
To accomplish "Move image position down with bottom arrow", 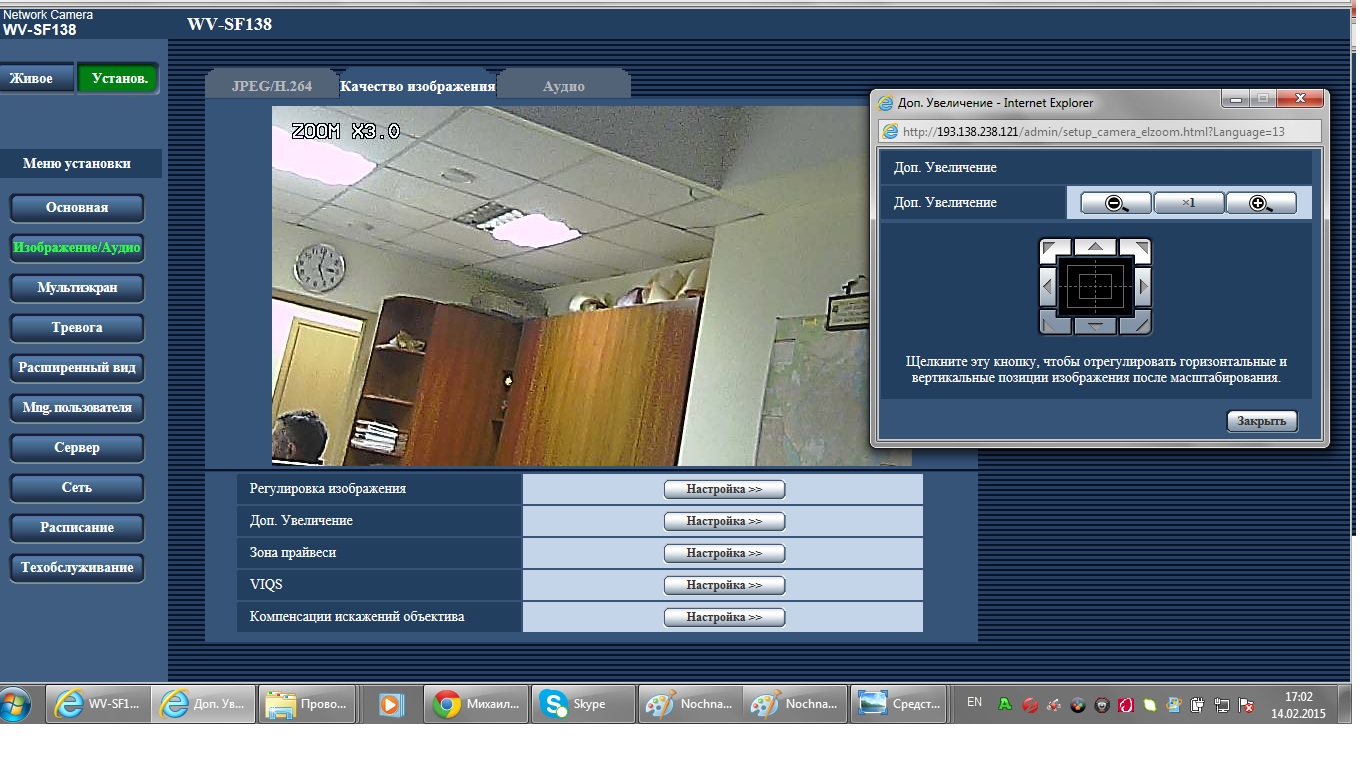I will tap(1096, 326).
